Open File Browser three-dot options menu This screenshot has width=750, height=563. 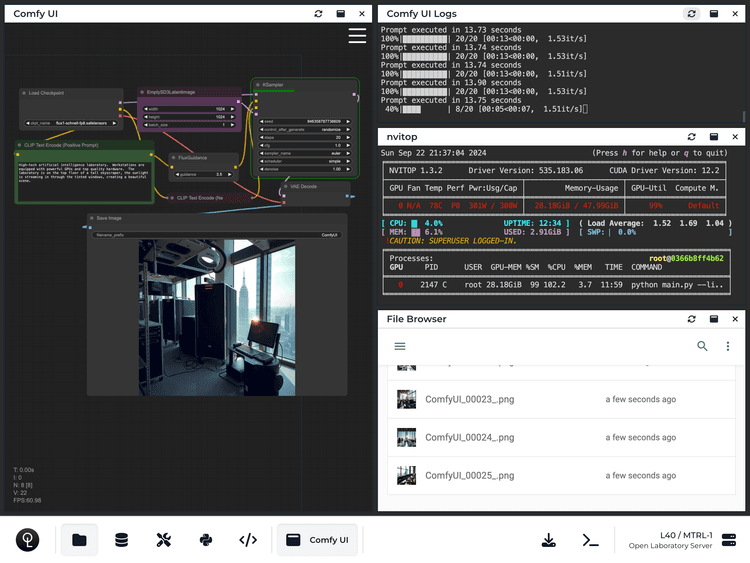728,346
